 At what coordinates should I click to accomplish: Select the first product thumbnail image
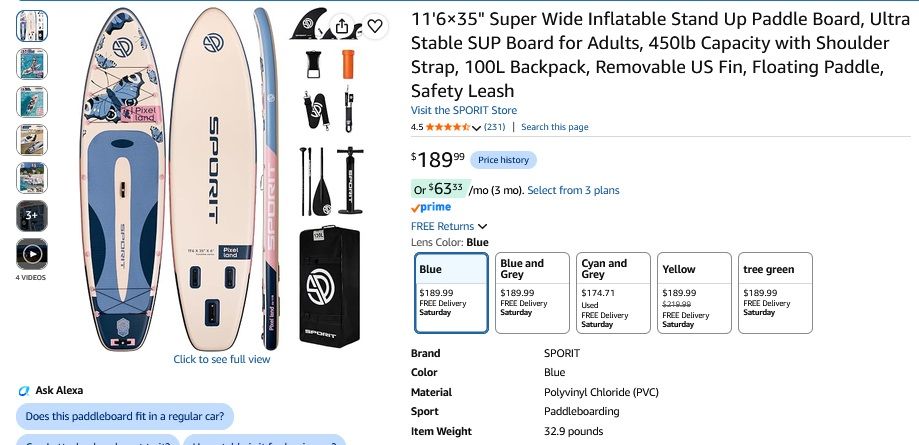tap(32, 26)
